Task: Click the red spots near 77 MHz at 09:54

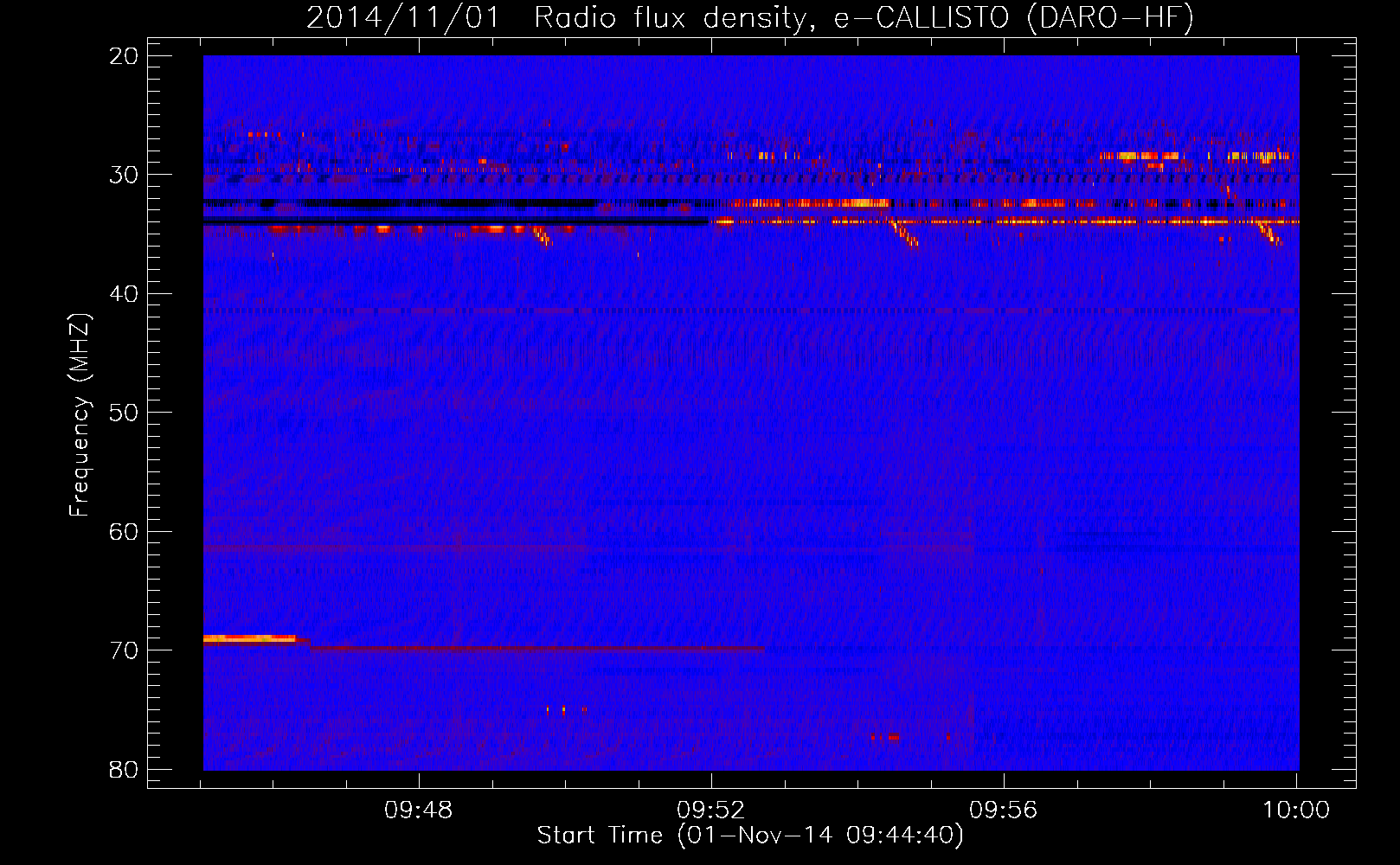Action: pyautogui.click(x=887, y=738)
